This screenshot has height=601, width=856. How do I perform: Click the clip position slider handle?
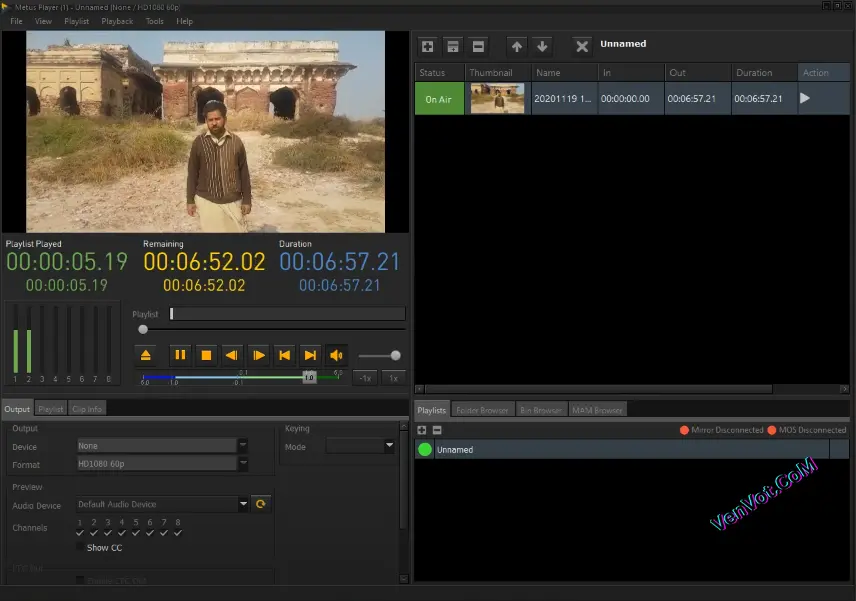pos(143,329)
